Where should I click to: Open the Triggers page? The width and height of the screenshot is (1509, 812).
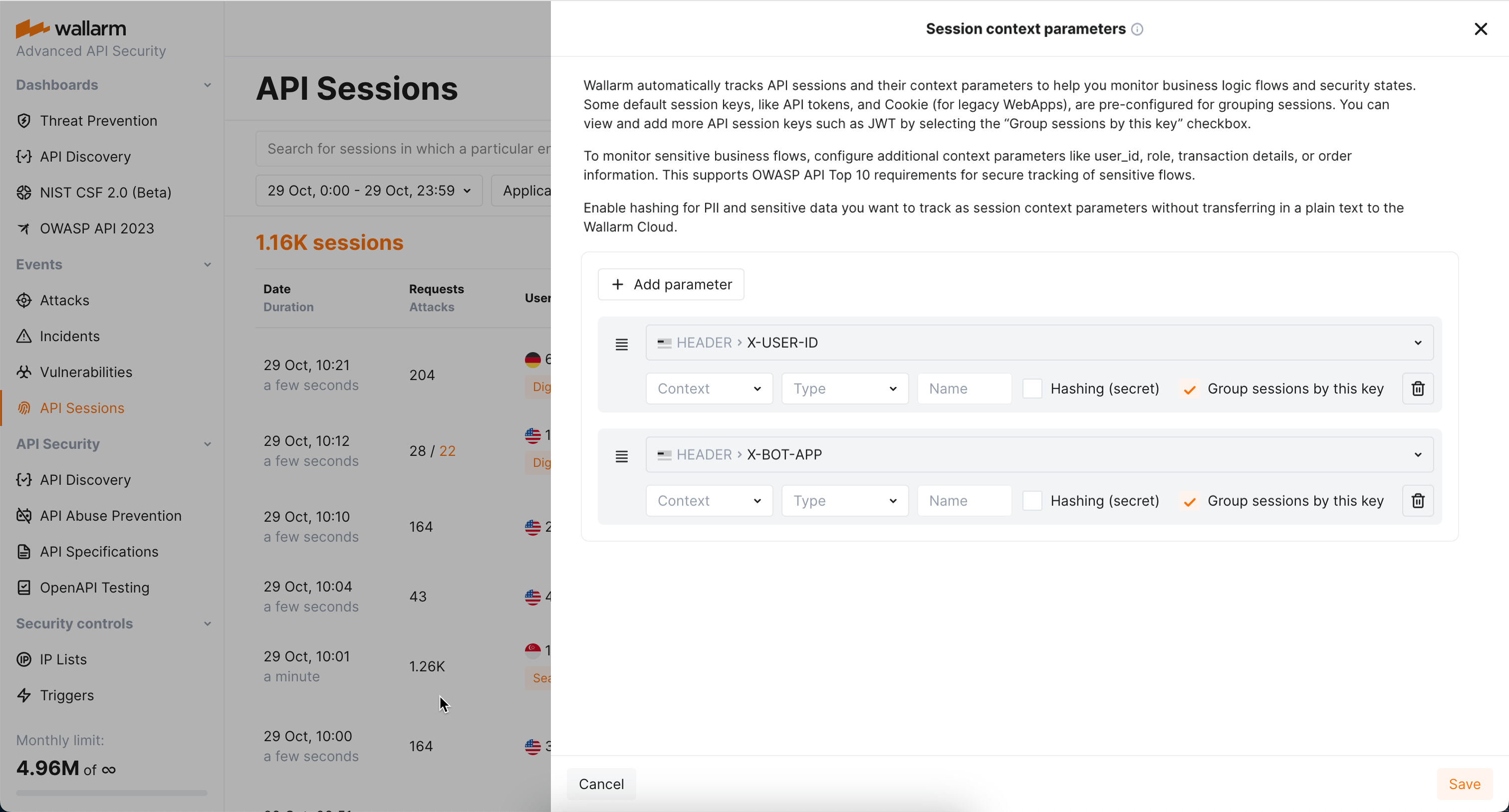pyautogui.click(x=67, y=695)
